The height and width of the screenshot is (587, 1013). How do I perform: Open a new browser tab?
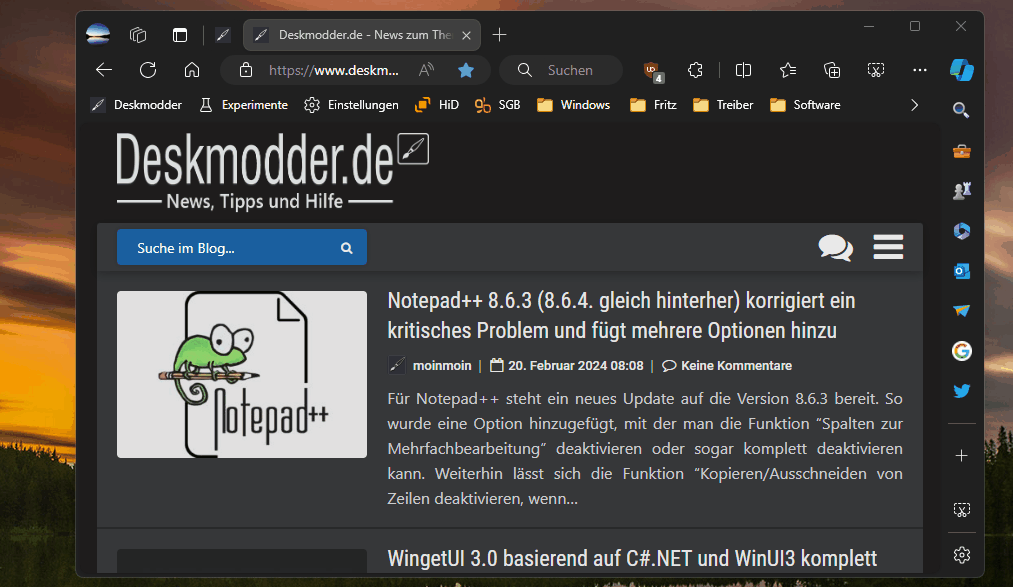(499, 35)
